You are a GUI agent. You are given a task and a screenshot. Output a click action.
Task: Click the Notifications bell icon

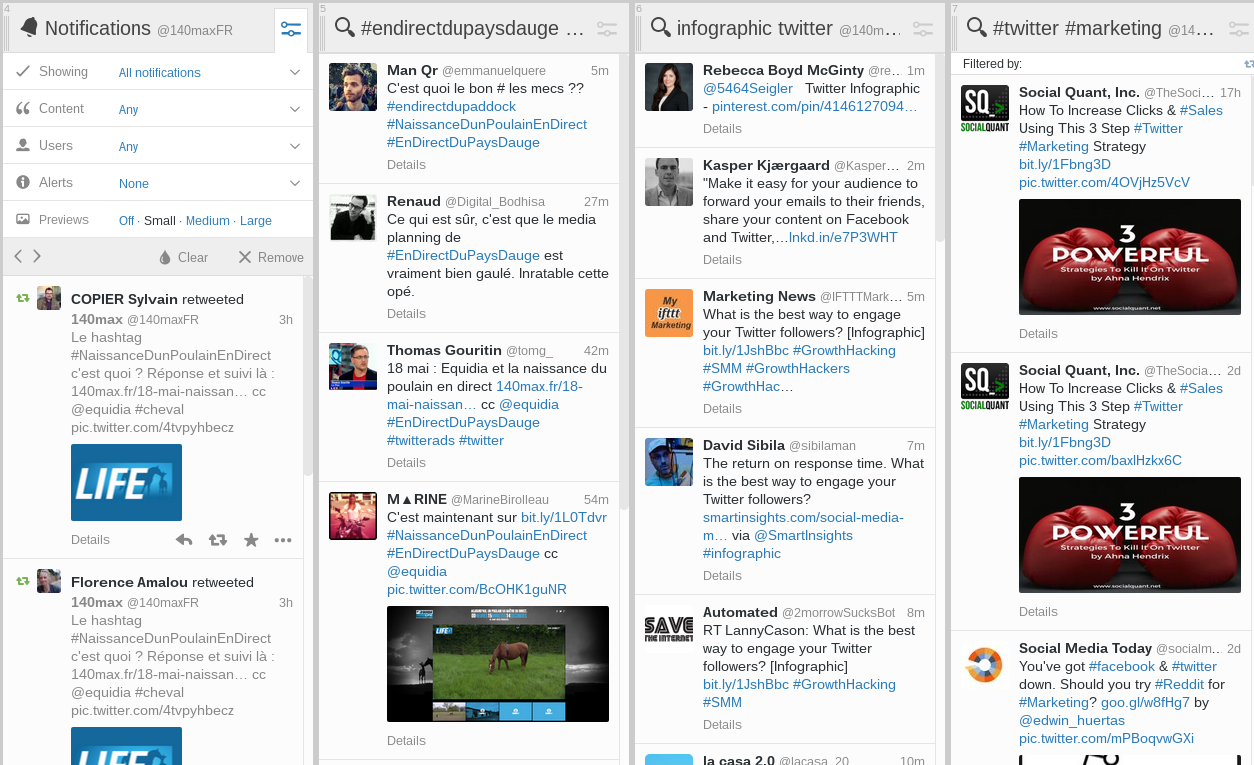click(29, 28)
